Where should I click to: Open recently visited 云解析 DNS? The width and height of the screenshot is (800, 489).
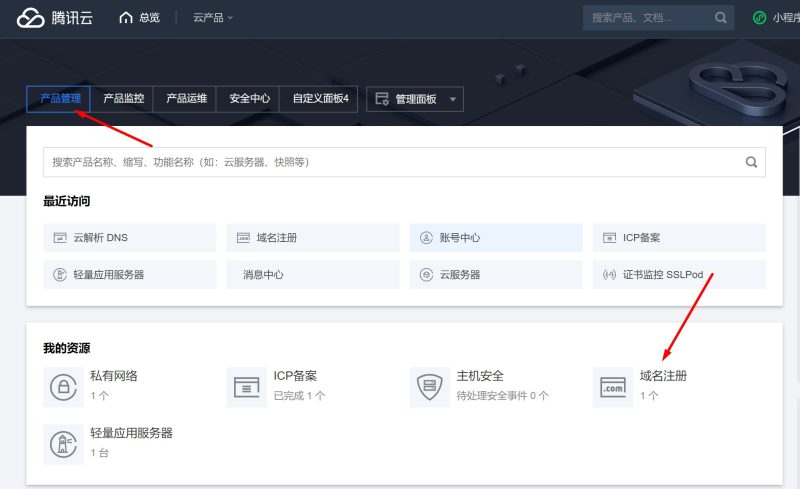click(130, 238)
